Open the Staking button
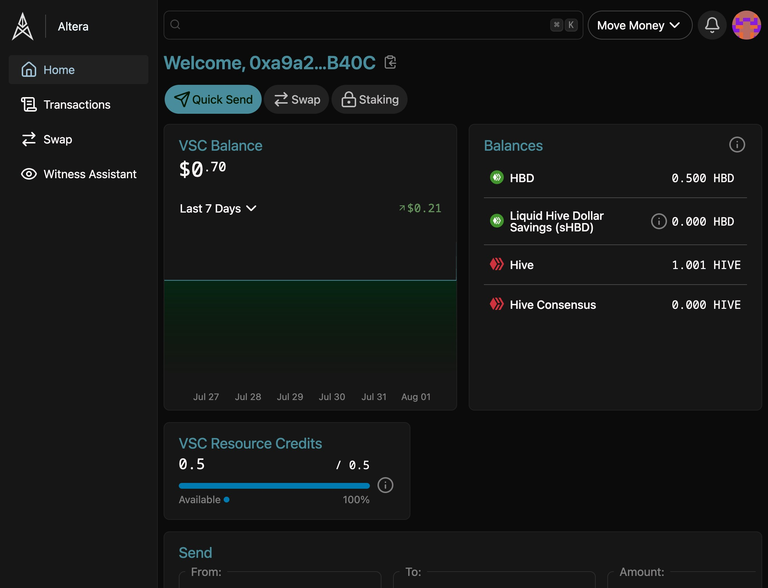Viewport: 768px width, 588px height. pos(369,99)
